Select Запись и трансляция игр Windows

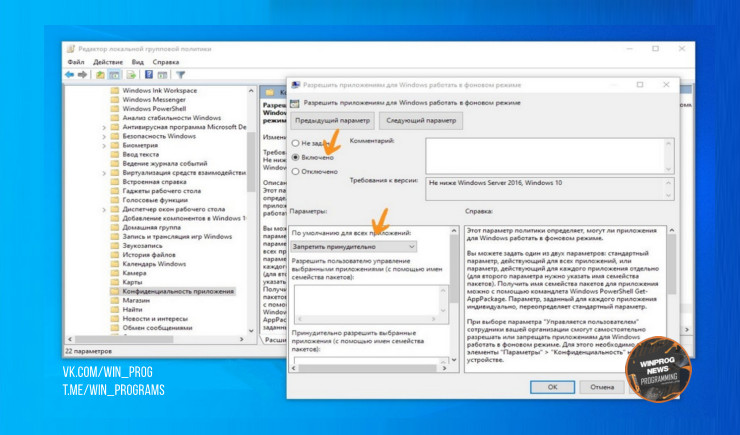point(177,237)
